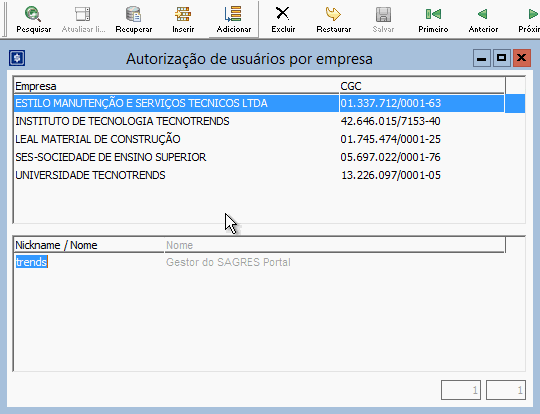The width and height of the screenshot is (540, 414).
Task: Open the window system menu icon
Action: pos(17,58)
